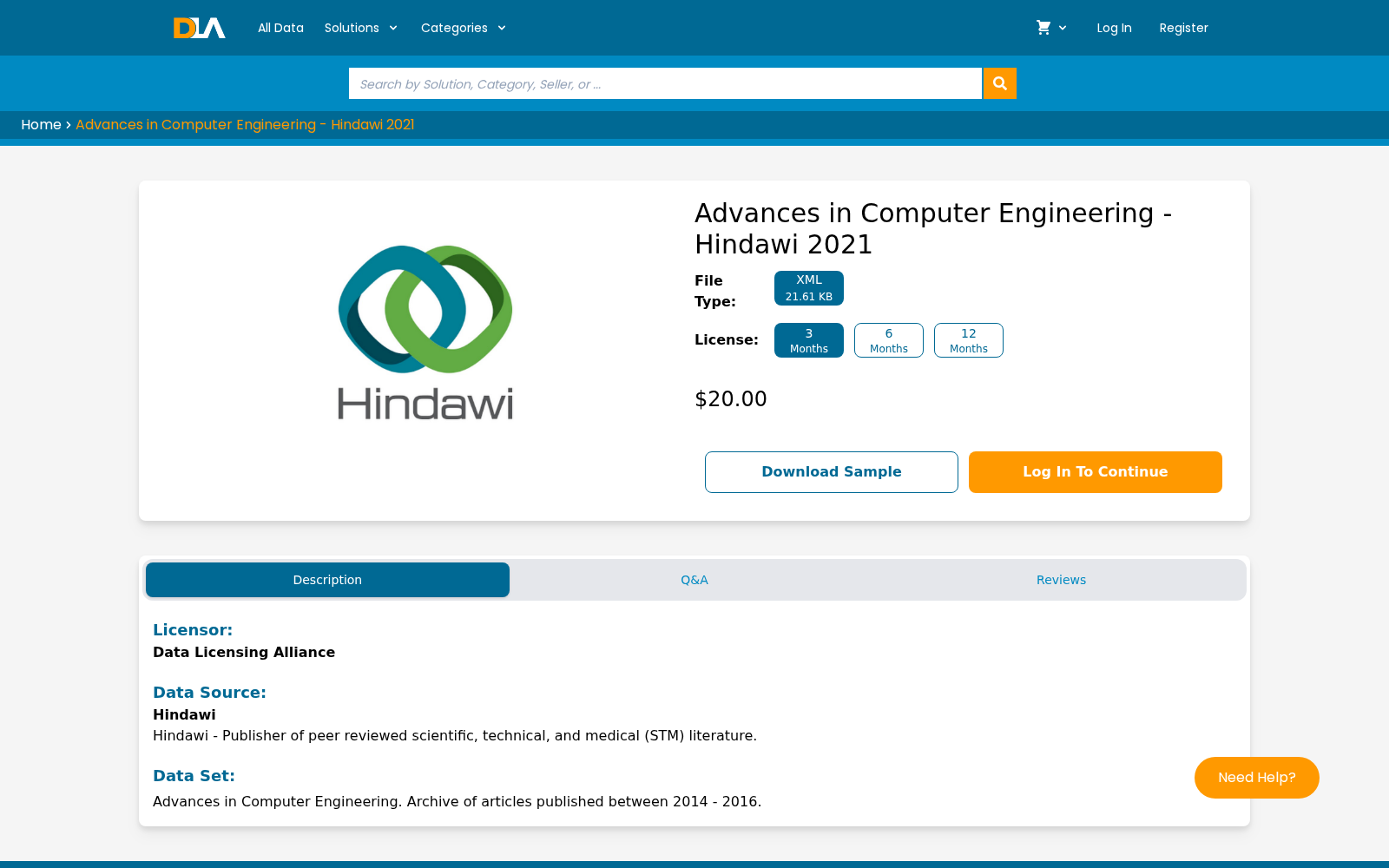Click the Register link
Screen dimensions: 1389x868
pyautogui.click(x=1183, y=28)
